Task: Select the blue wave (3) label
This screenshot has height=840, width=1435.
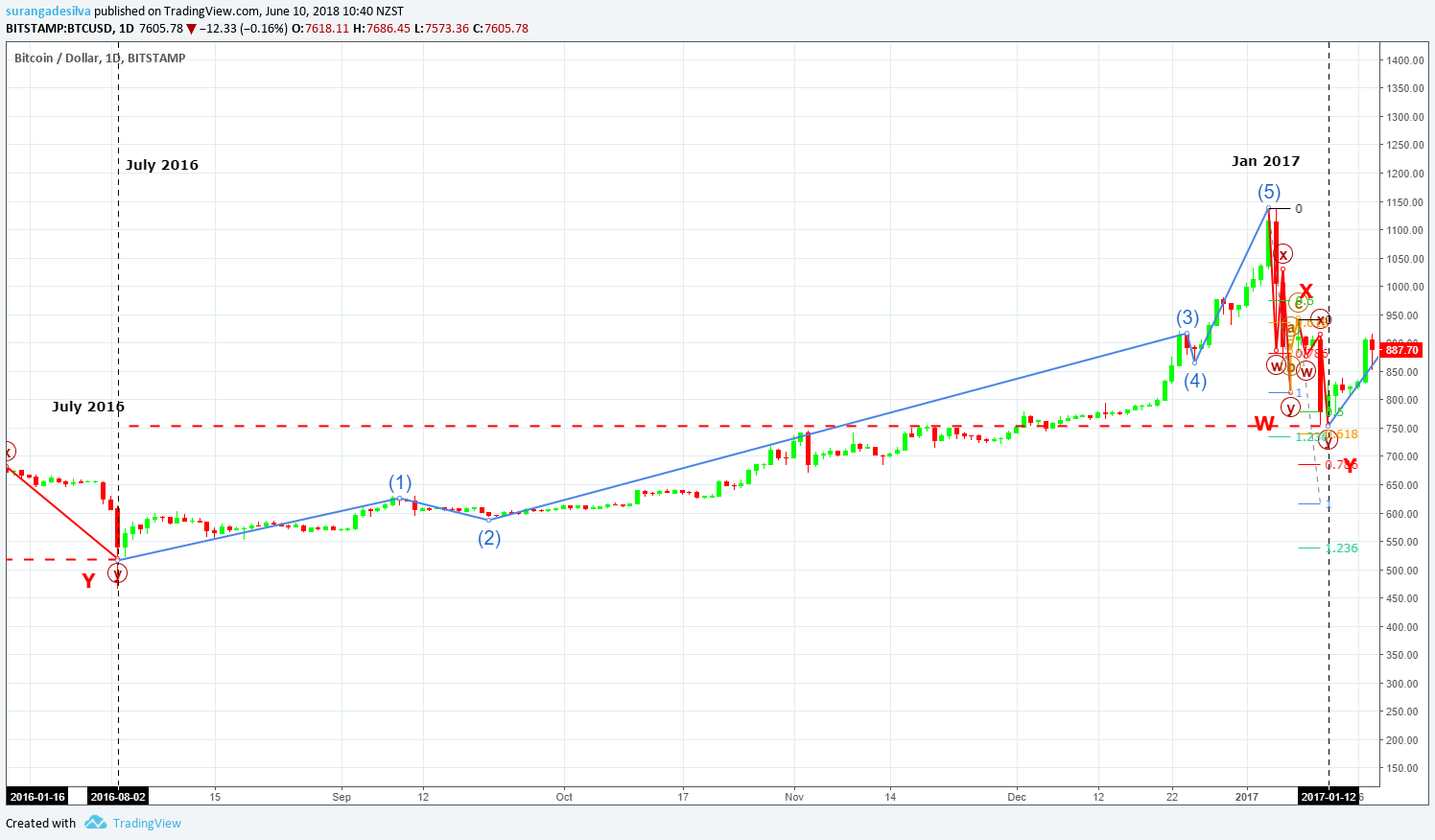Action: (1188, 317)
